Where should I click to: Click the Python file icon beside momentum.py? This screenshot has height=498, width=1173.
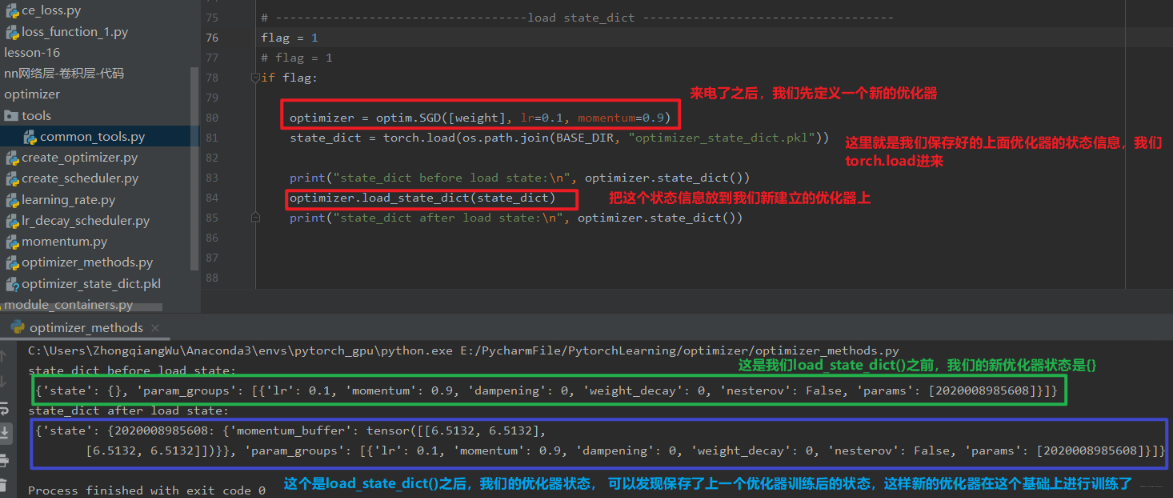coord(11,242)
